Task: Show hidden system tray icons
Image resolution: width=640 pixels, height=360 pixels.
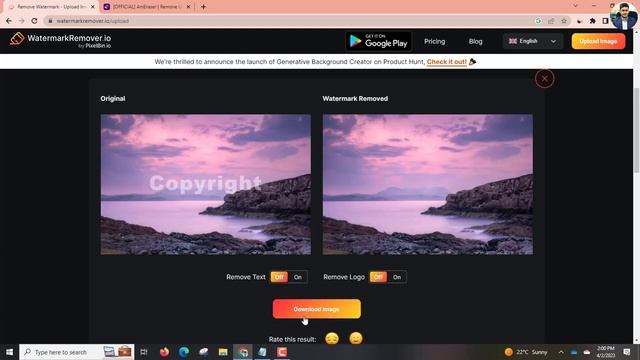Action: click(x=561, y=352)
